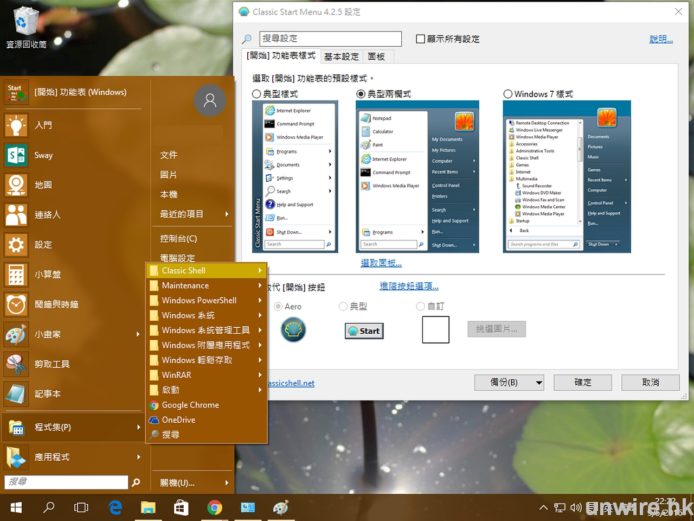
Task: Open the 備份(B) dropdown button
Action: pos(509,382)
